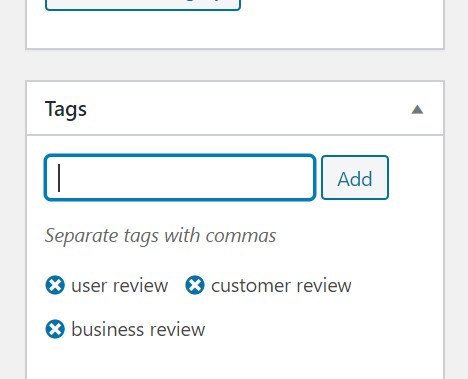The image size is (468, 379).
Task: Select the "business review" tag label
Action: click(138, 330)
